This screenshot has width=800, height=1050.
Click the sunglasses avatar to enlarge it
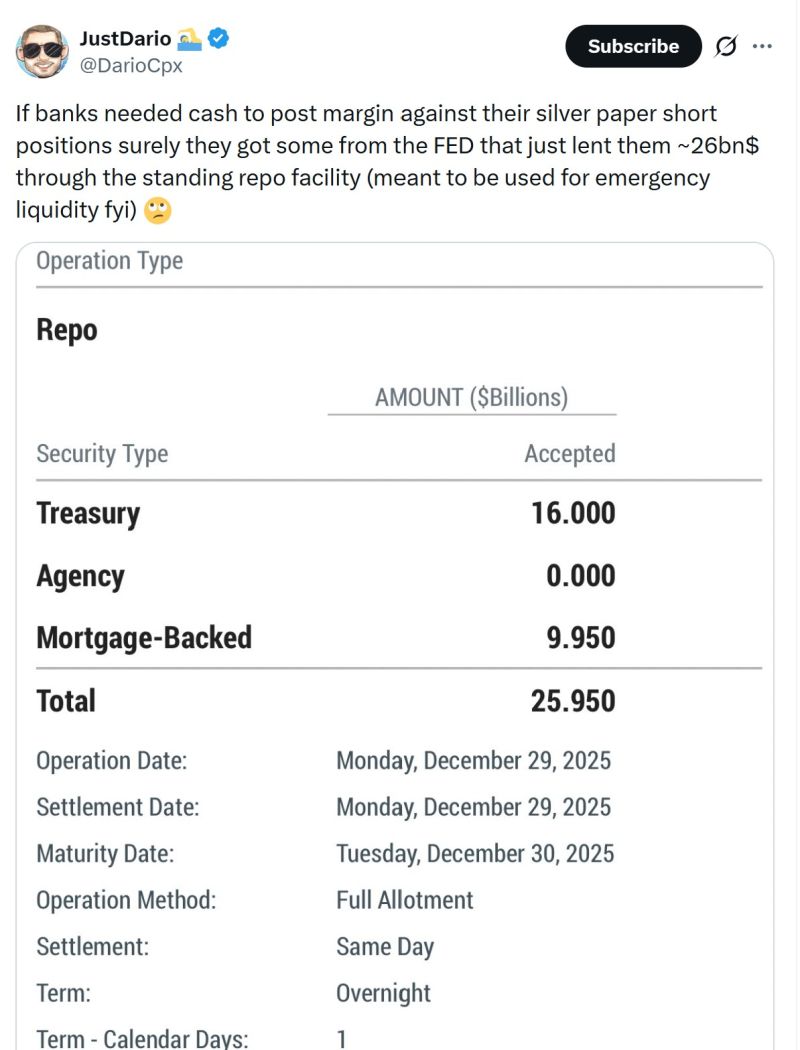40,46
